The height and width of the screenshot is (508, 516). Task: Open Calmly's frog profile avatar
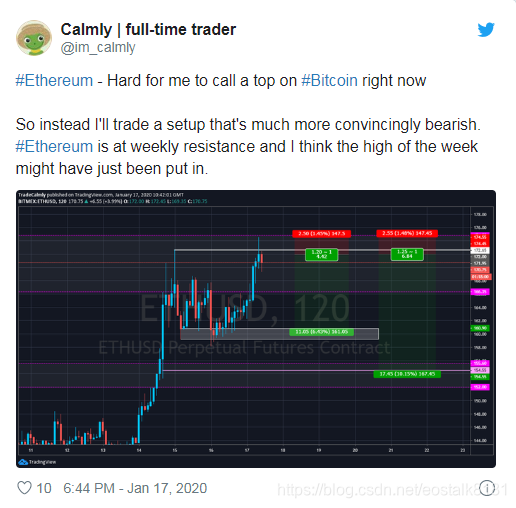[34, 38]
